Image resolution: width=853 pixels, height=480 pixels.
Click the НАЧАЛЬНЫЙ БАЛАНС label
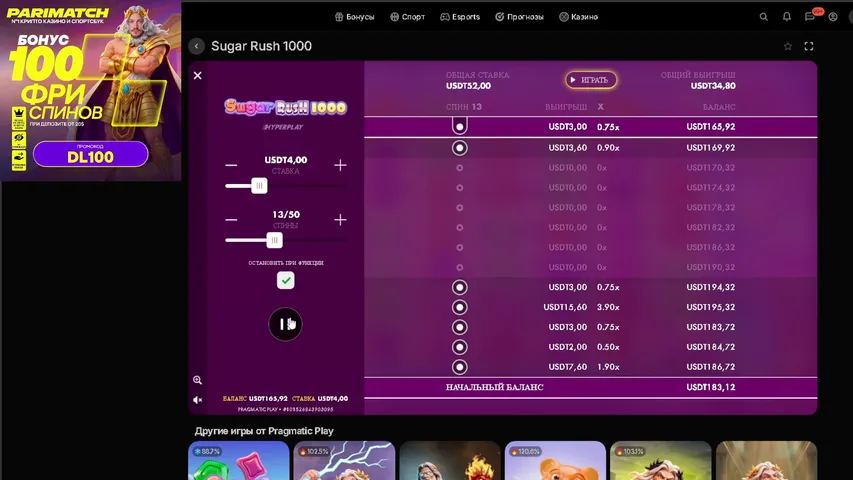495,387
